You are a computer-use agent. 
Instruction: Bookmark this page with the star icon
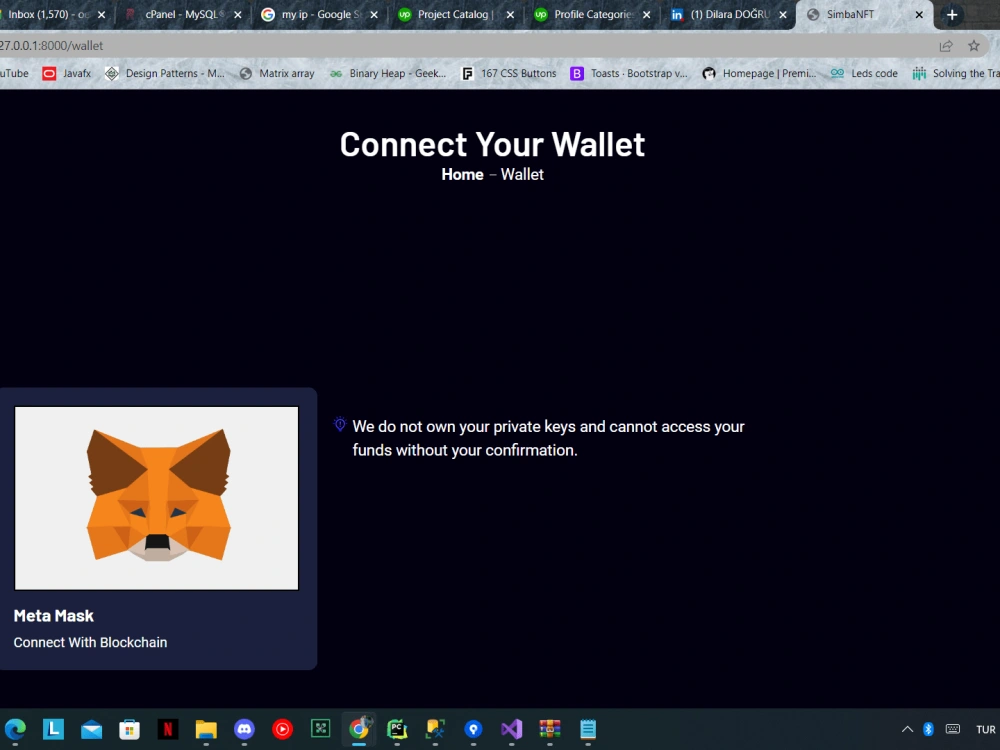pyautogui.click(x=974, y=45)
